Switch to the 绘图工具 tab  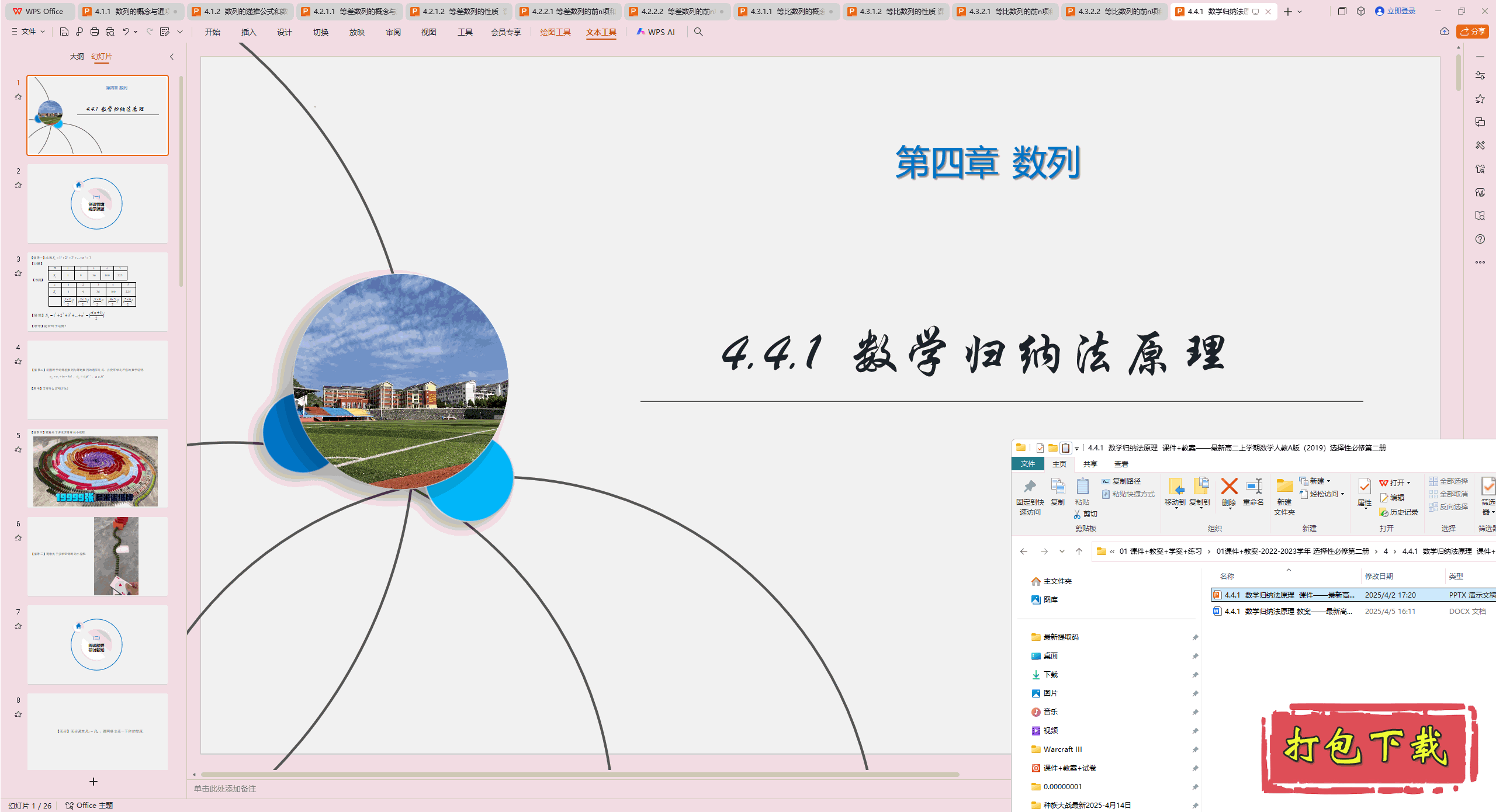(555, 32)
